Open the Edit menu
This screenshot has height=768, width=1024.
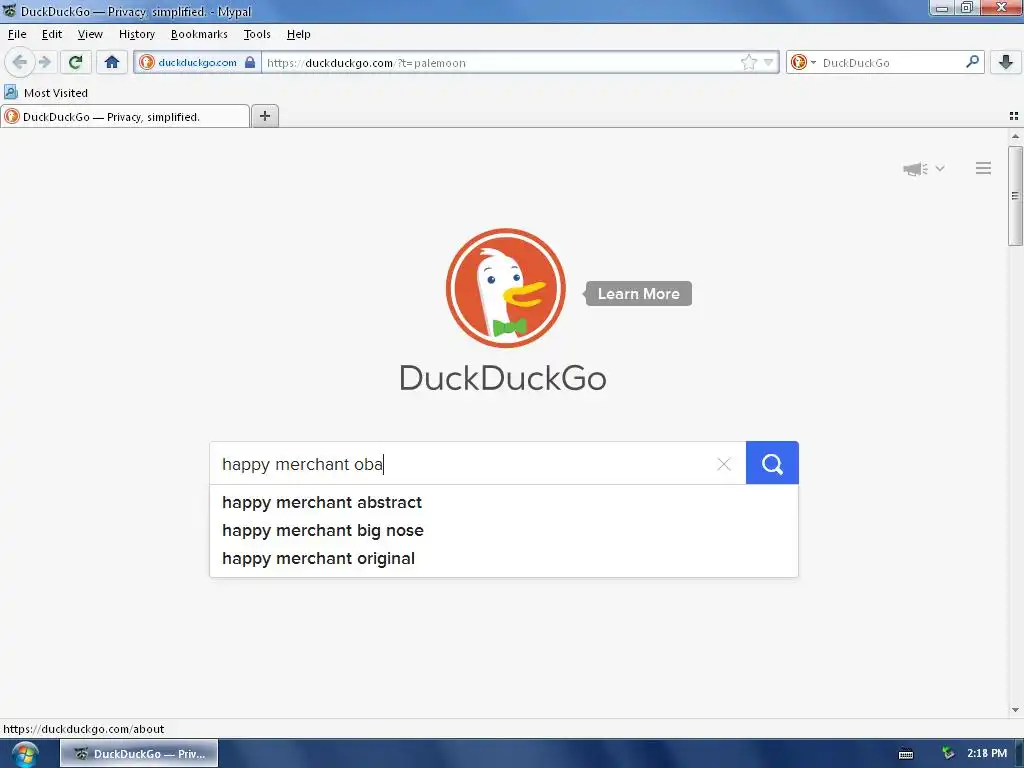pyautogui.click(x=52, y=34)
